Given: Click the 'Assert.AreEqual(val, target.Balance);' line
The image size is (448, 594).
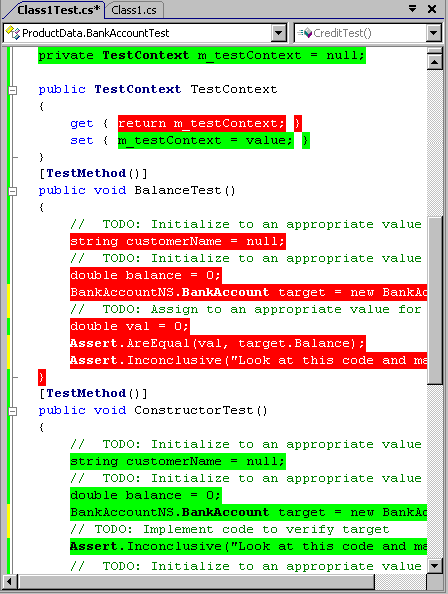Looking at the screenshot, I should (x=218, y=343).
